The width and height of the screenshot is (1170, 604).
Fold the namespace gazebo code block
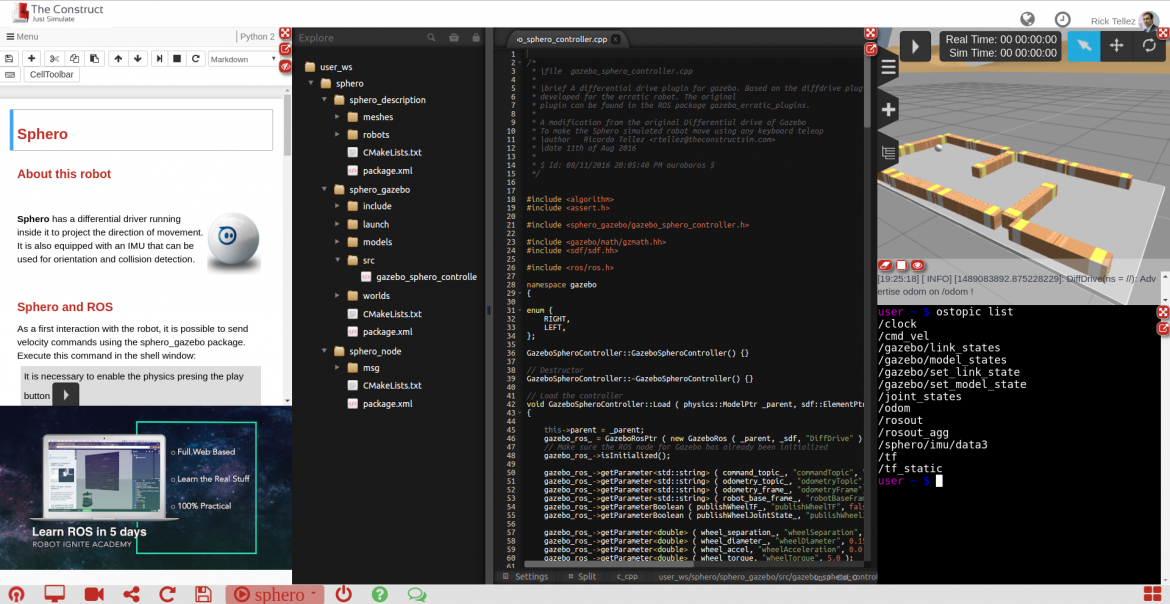(519, 293)
